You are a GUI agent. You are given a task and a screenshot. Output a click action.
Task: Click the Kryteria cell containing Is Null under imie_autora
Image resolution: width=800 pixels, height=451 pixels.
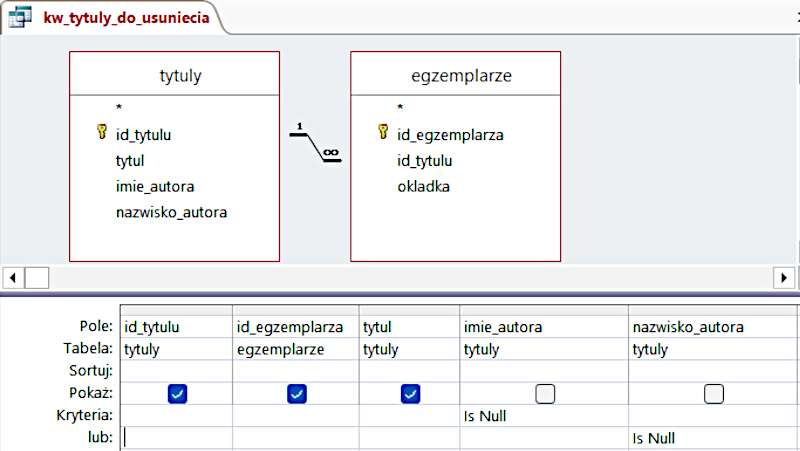tap(543, 415)
